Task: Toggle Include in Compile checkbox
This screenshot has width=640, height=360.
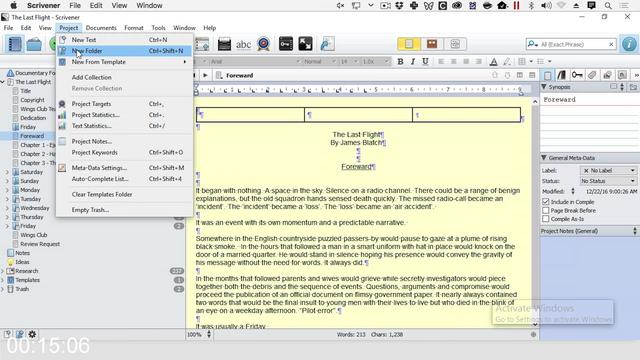Action: [546, 202]
